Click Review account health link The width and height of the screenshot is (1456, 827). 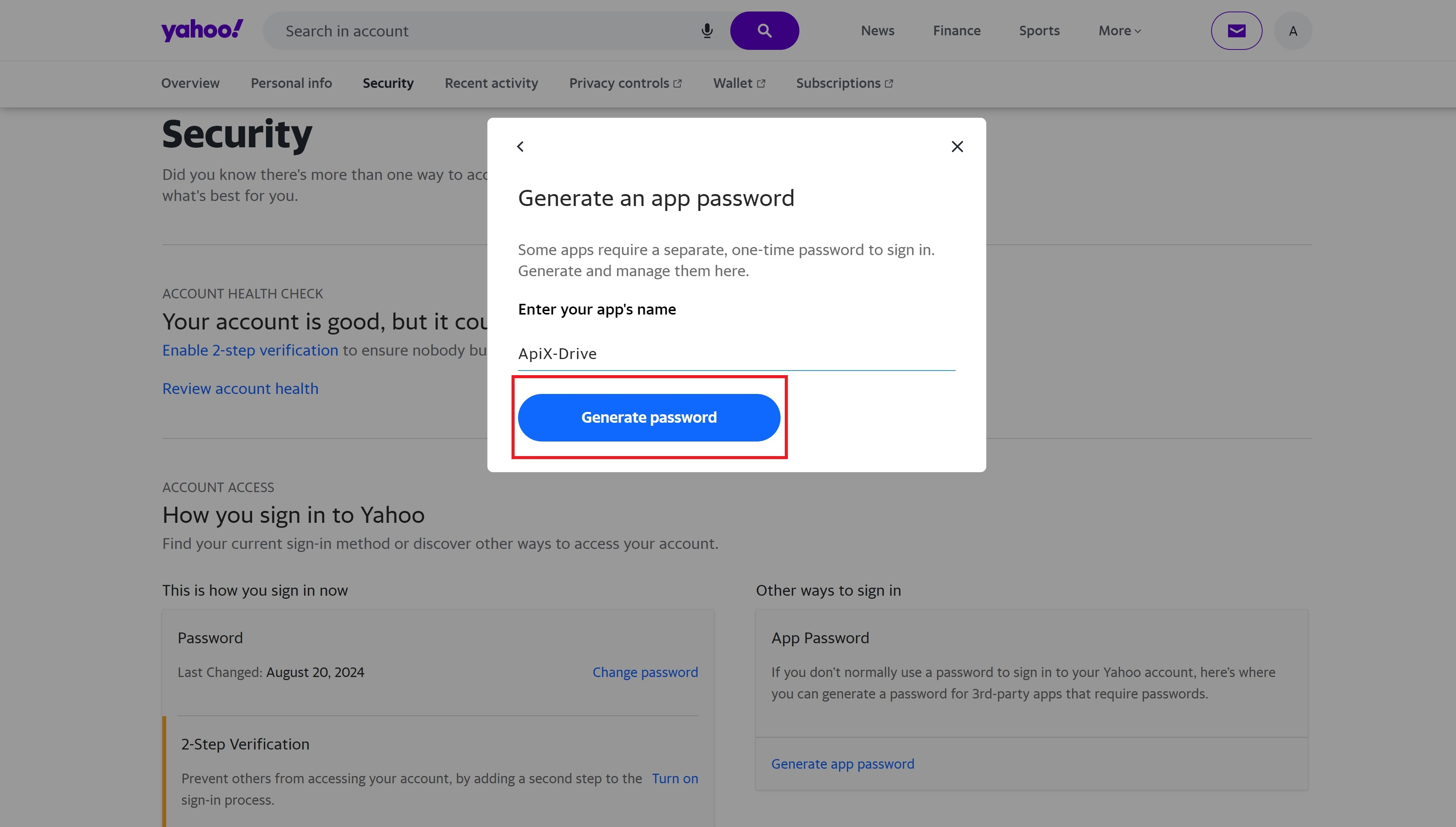tap(240, 389)
